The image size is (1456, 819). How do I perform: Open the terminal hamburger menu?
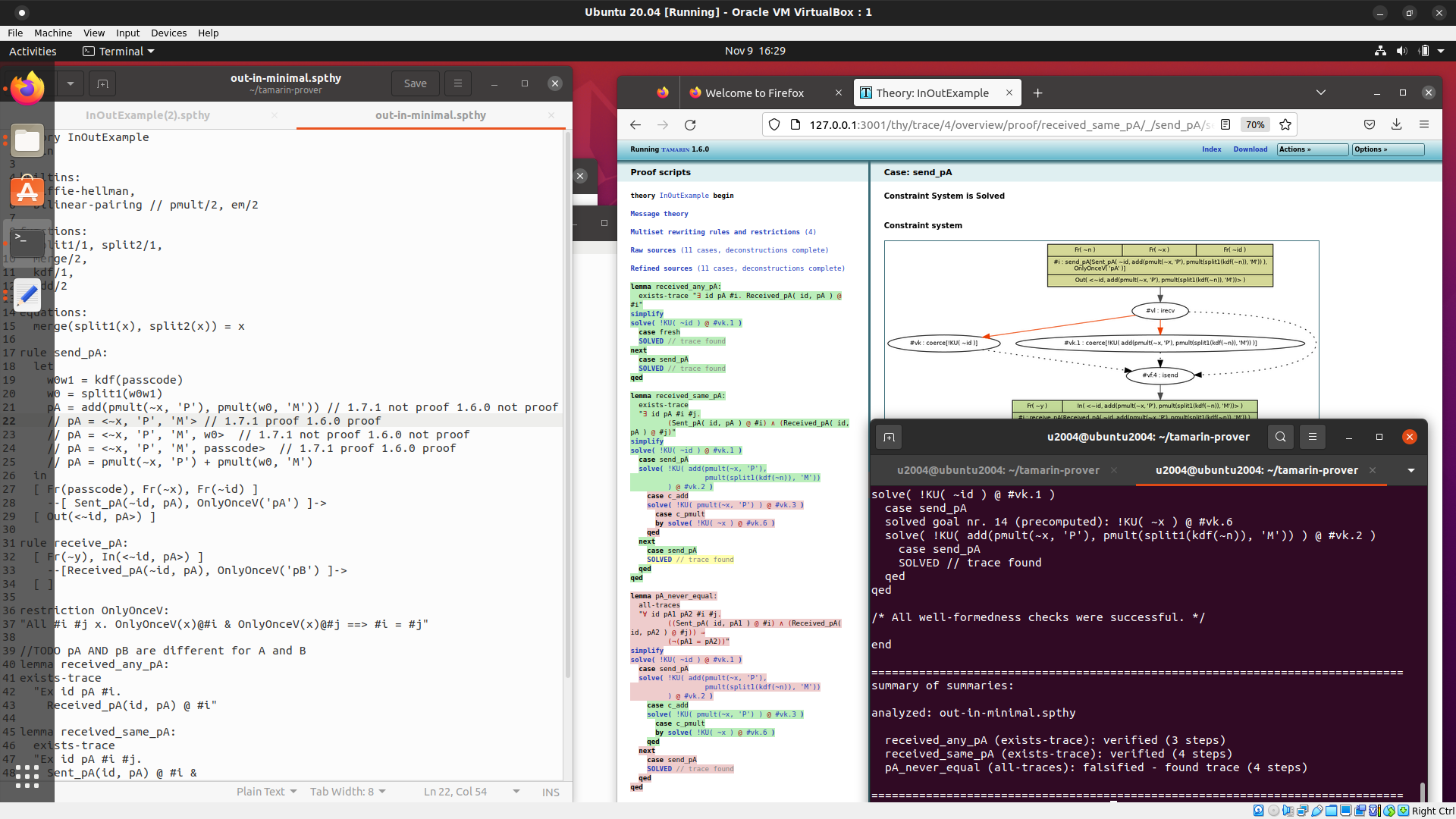point(1313,437)
